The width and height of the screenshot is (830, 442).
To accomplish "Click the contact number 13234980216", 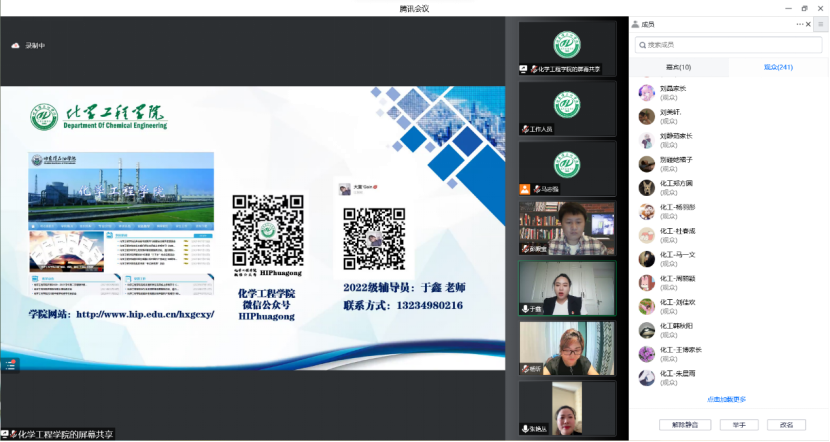I will point(430,305).
